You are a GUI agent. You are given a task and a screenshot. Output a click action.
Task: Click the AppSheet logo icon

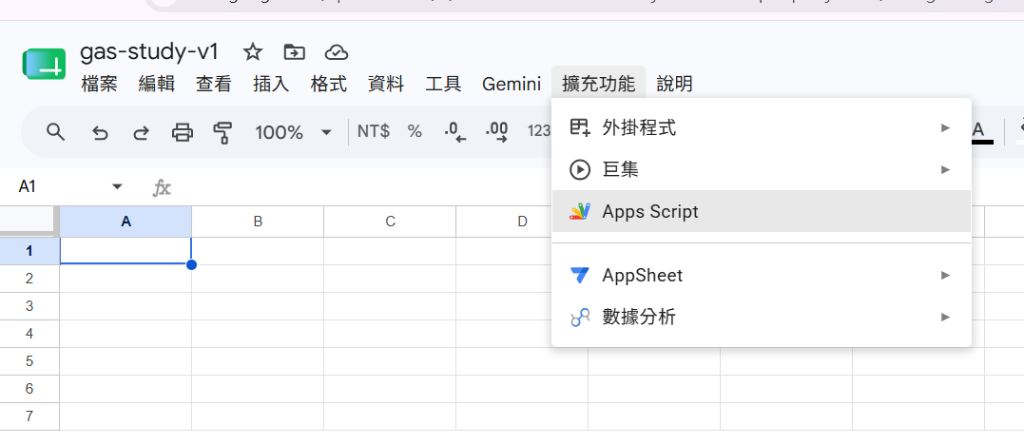pos(579,275)
